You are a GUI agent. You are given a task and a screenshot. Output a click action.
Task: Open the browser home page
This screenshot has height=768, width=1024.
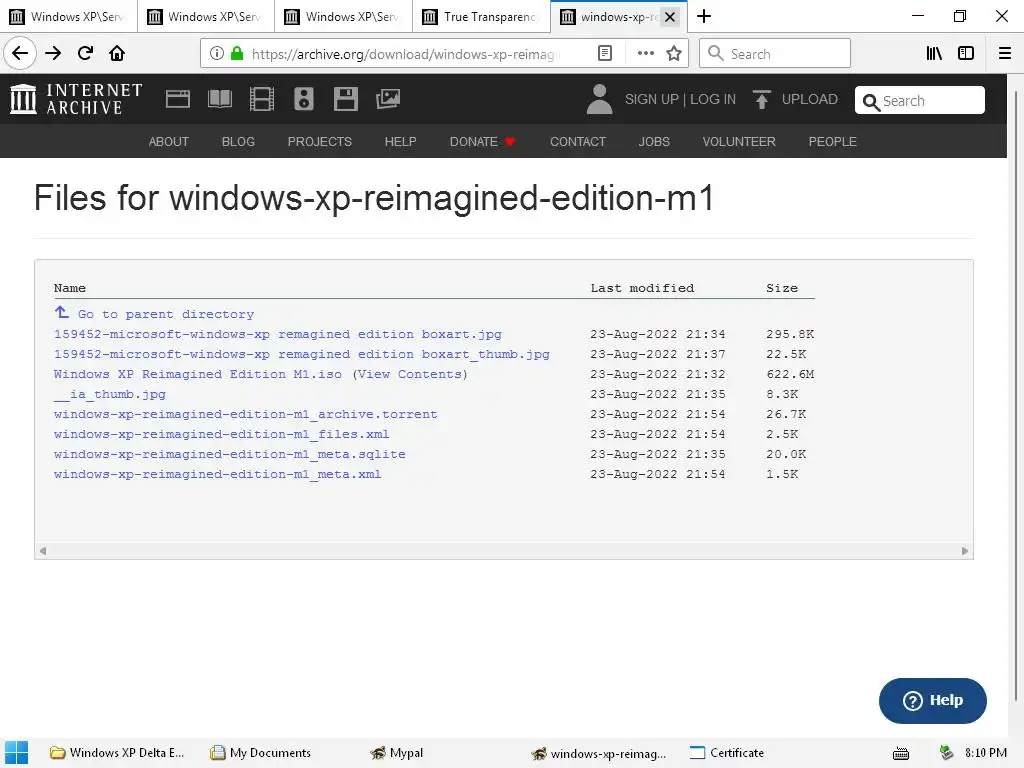[x=117, y=54]
